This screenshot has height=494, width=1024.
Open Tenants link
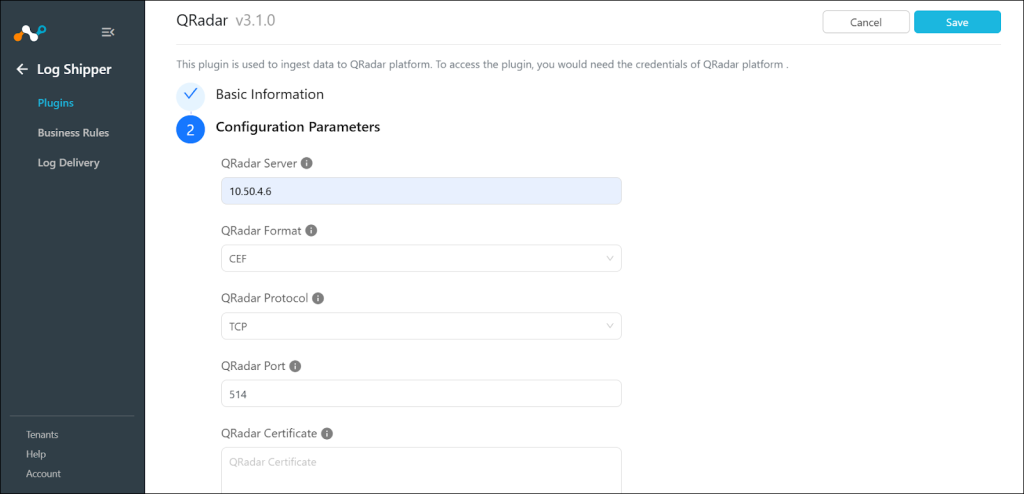(42, 435)
